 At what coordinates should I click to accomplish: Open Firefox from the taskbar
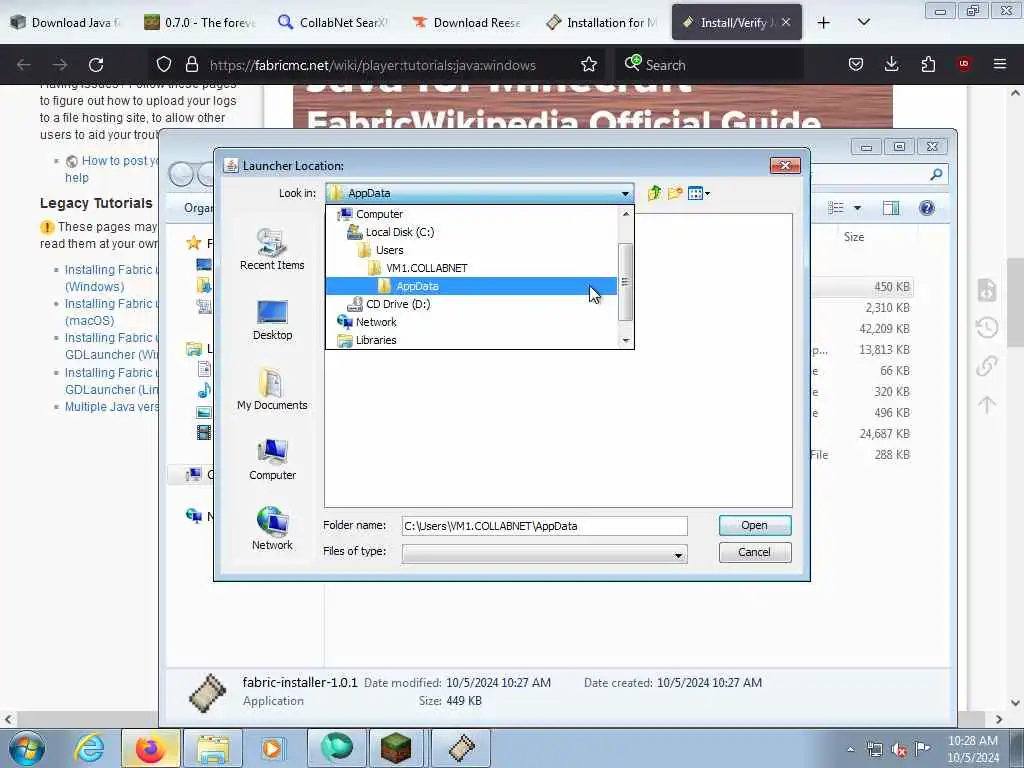[150, 748]
